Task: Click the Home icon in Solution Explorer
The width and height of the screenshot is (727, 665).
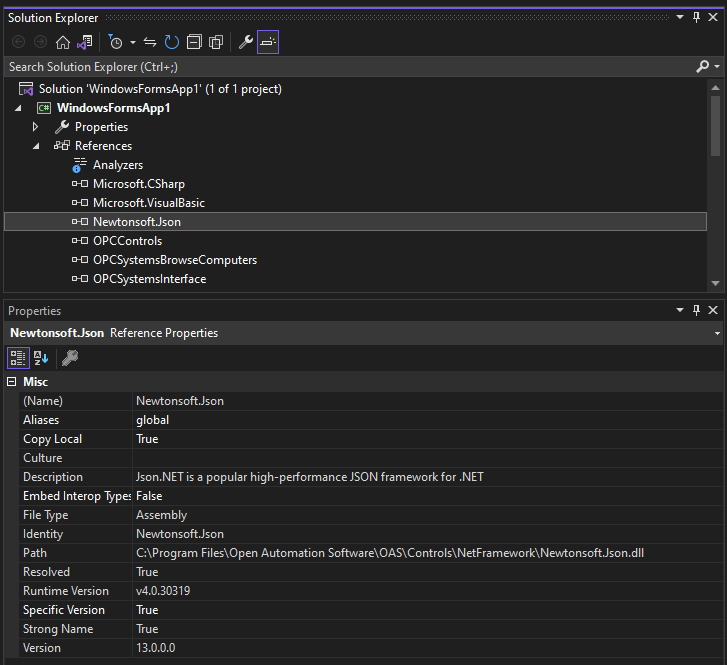Action: (x=63, y=42)
